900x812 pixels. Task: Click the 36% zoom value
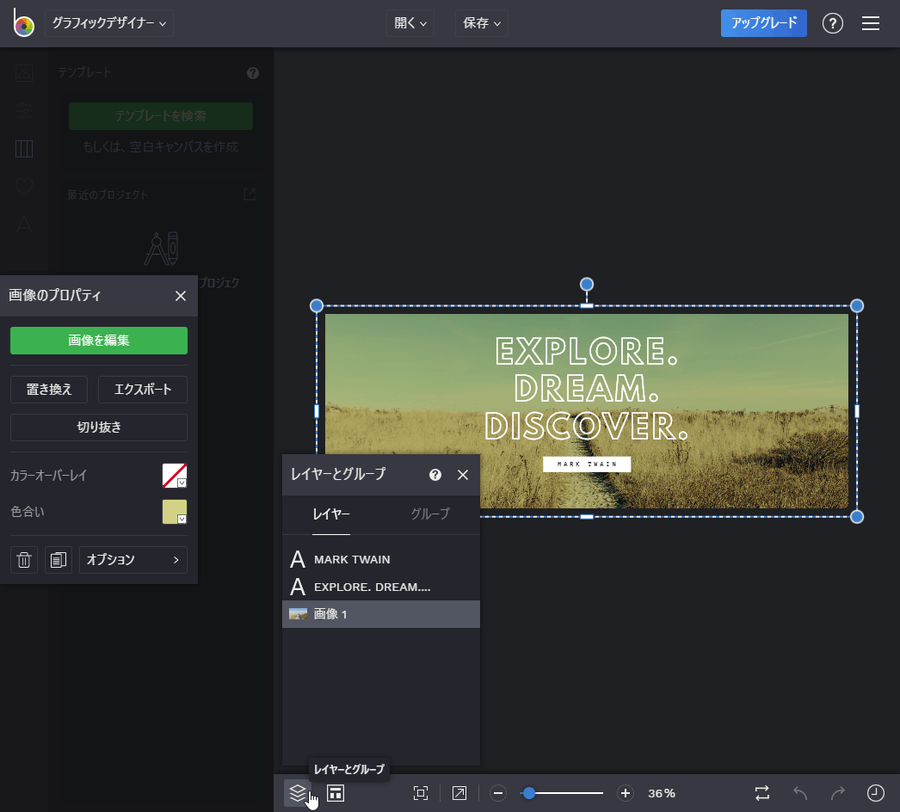pyautogui.click(x=661, y=793)
